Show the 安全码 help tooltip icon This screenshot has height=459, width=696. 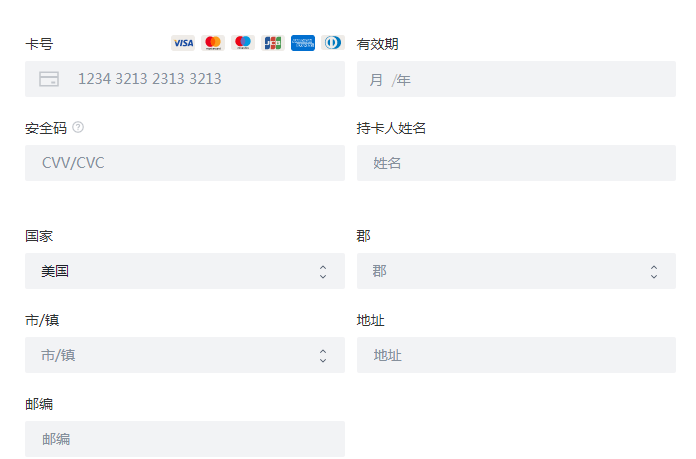78,127
